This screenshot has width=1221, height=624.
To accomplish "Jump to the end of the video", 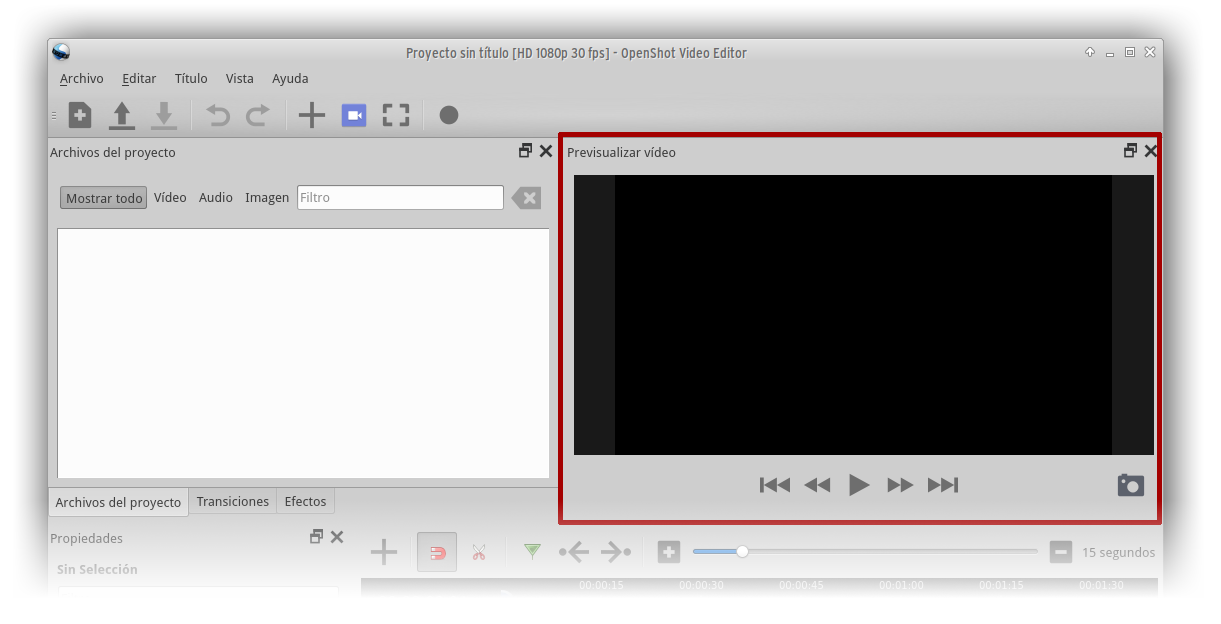I will (943, 485).
